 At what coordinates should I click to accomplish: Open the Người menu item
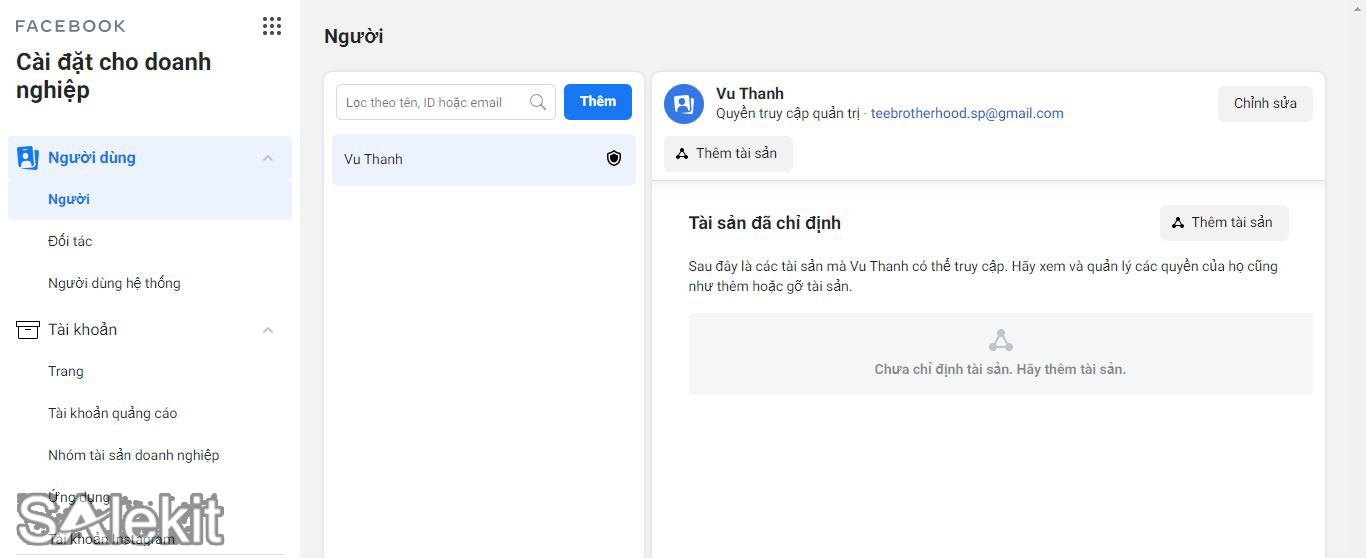pos(69,199)
